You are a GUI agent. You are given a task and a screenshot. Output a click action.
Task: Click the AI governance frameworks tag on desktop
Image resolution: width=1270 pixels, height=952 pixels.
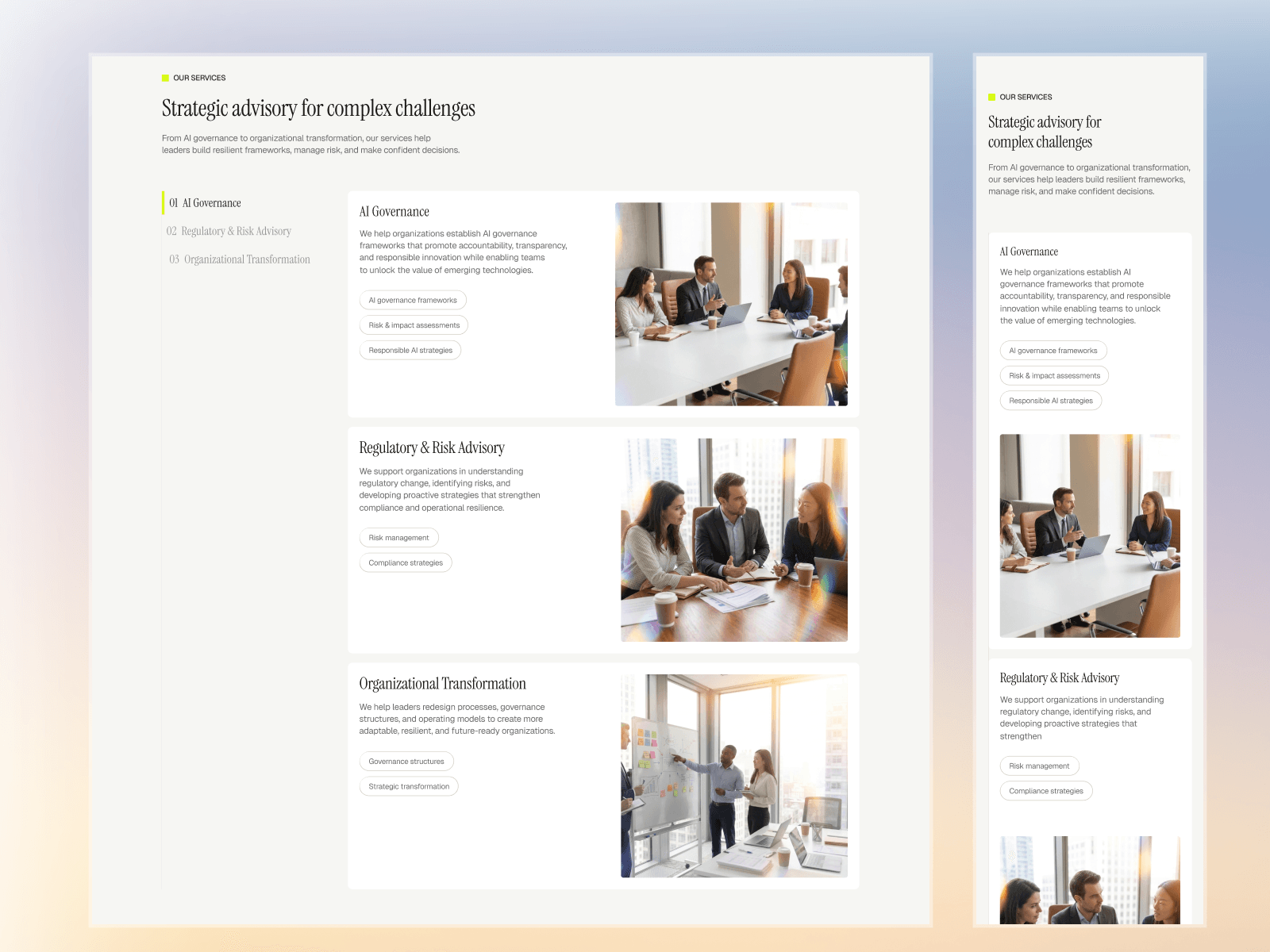click(413, 300)
